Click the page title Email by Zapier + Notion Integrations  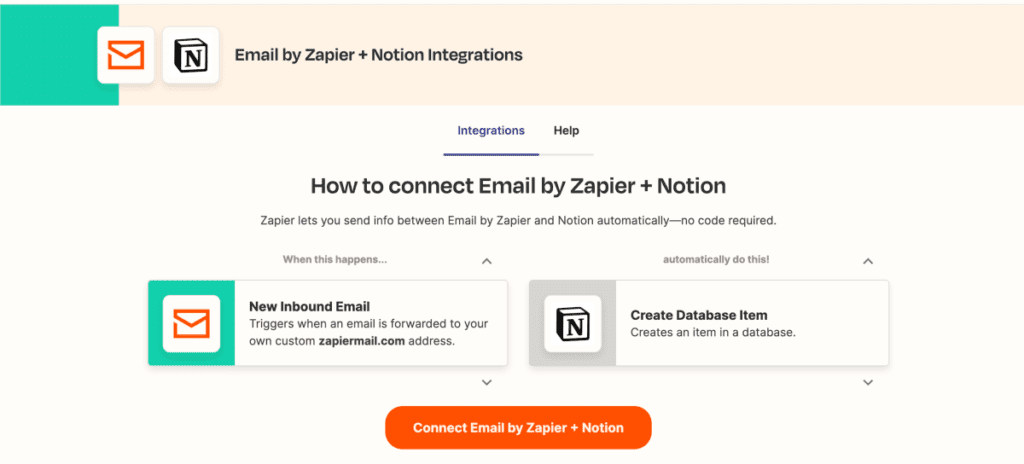tap(378, 55)
